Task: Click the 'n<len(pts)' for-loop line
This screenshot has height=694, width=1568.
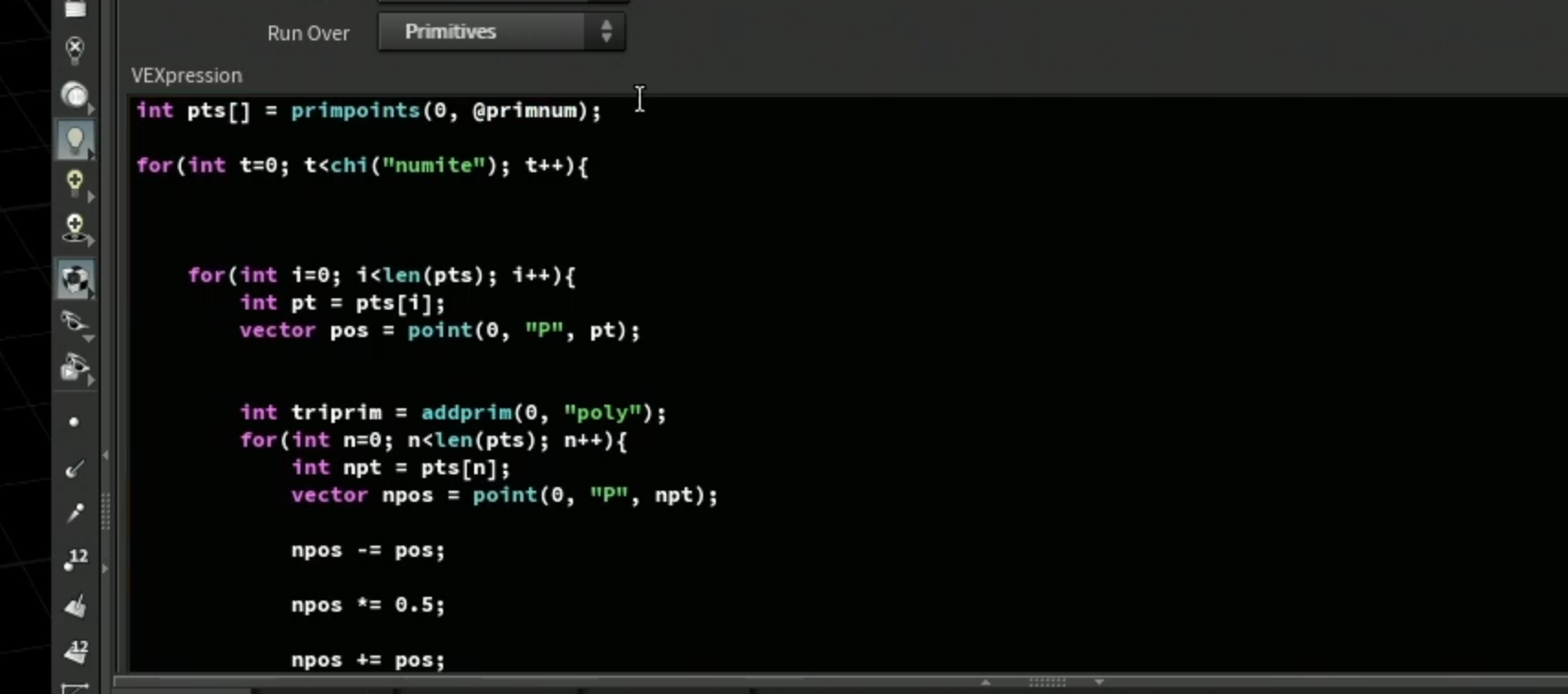Action: click(x=434, y=440)
